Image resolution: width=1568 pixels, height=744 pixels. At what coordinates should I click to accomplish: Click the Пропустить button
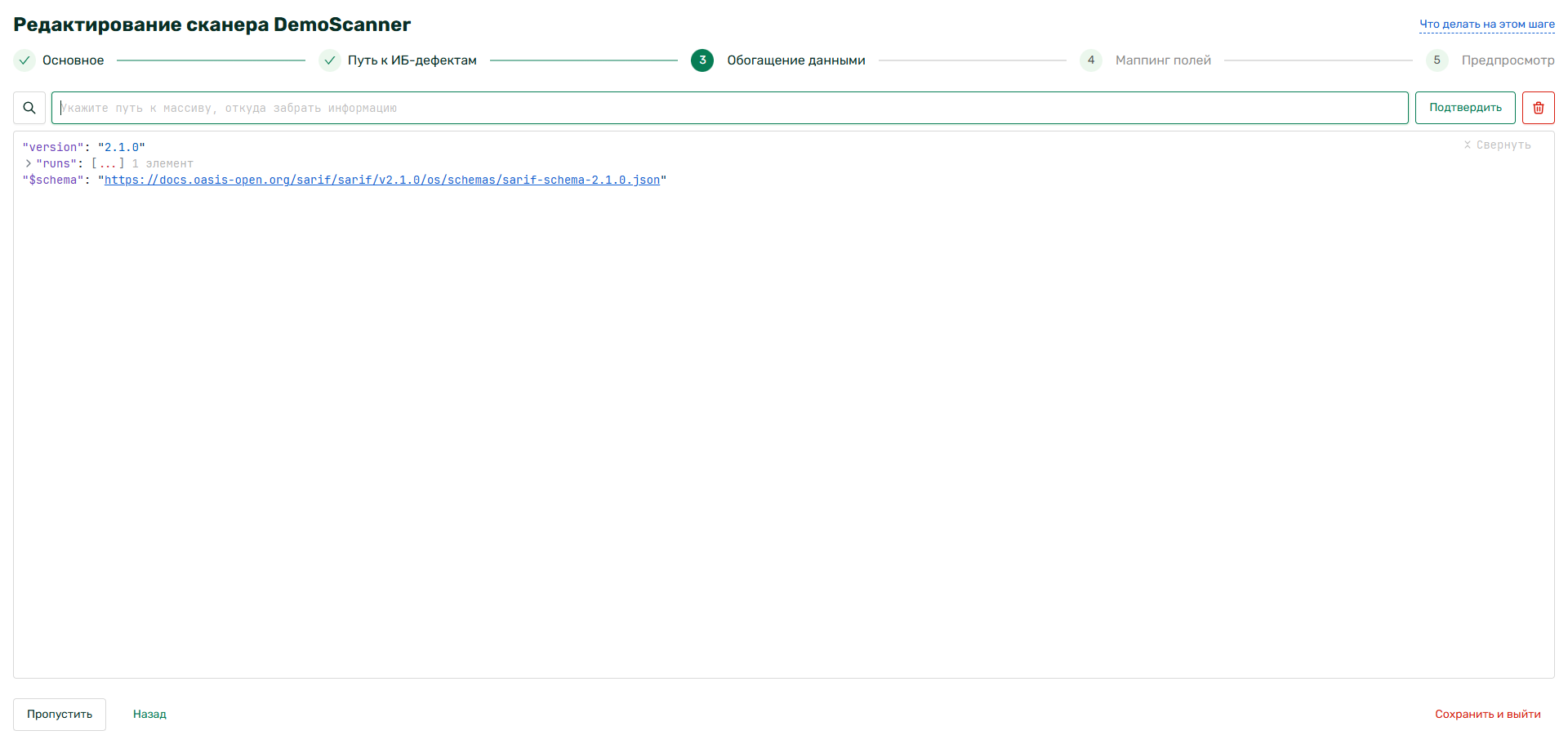click(x=60, y=715)
